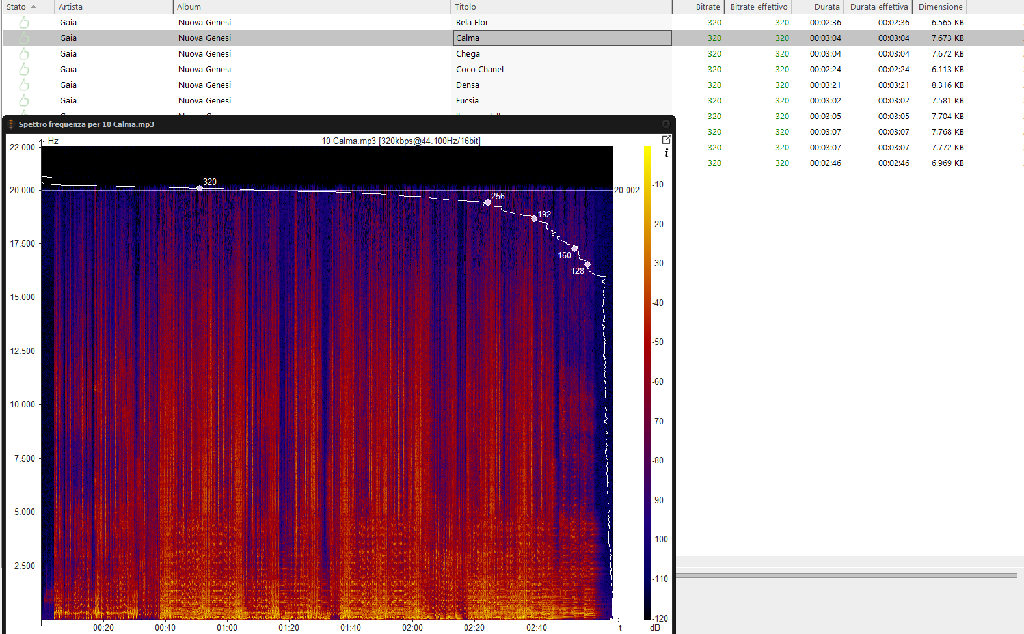Screen dimensions: 1024x634
Task: Click the 00:02:46 cell in Durata column
Action: [x=825, y=163]
